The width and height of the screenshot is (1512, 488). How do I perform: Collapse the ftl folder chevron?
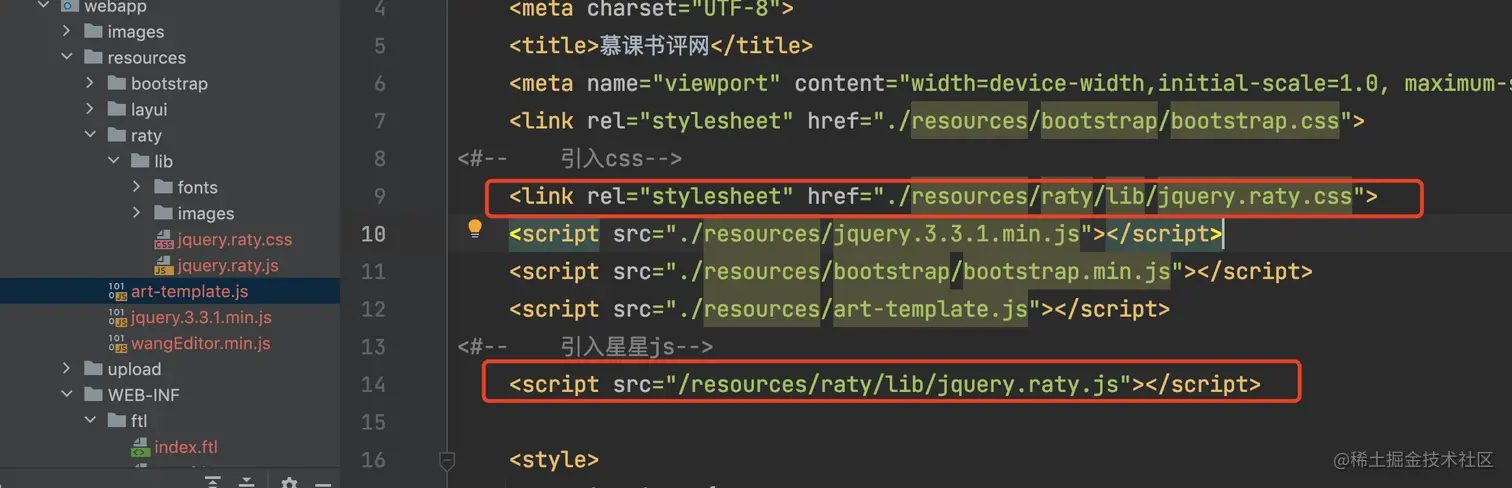[89, 422]
